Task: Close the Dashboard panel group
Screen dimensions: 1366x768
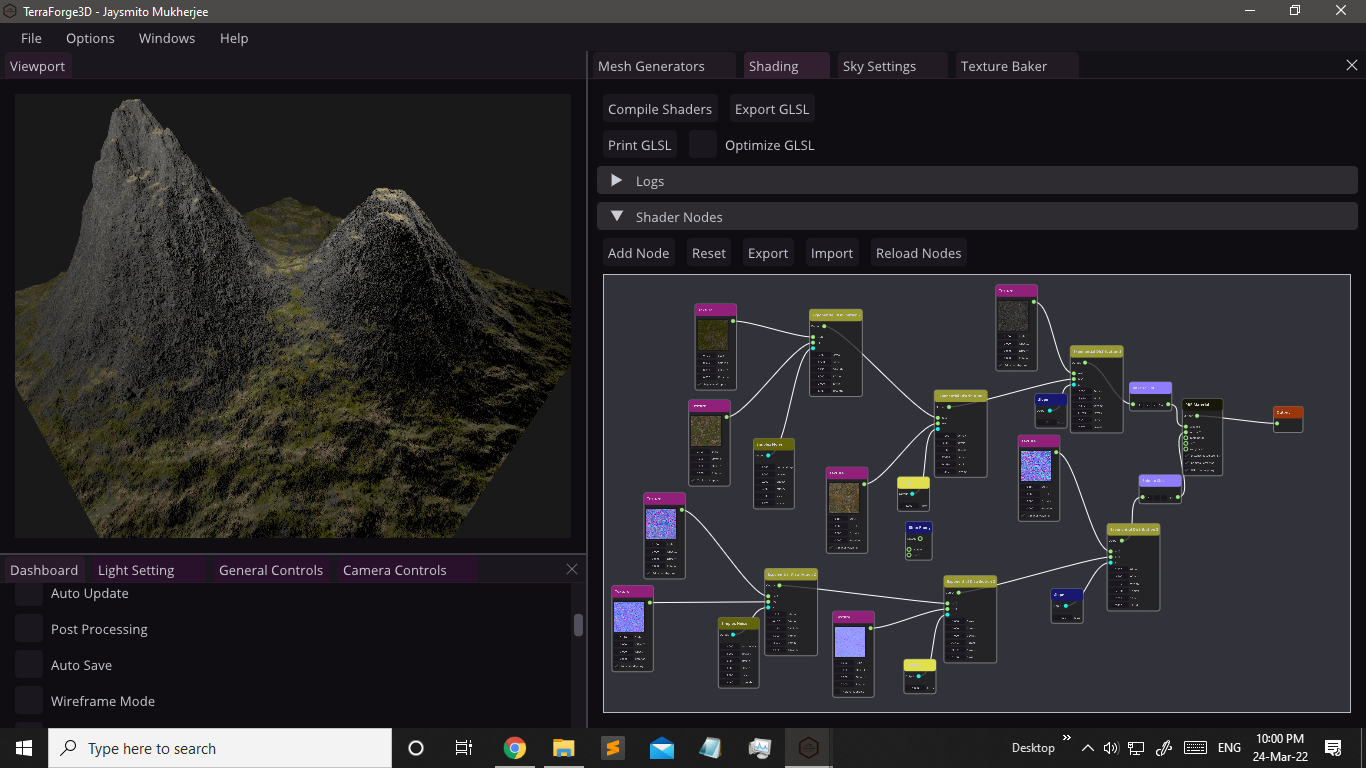Action: click(572, 569)
